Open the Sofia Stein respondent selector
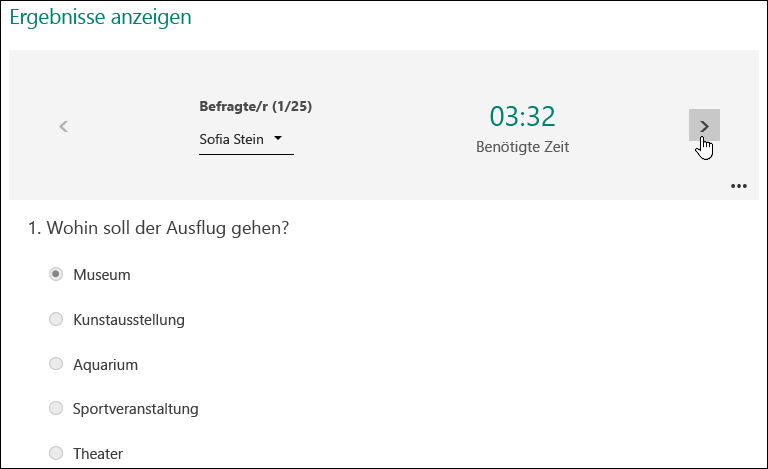The height and width of the screenshot is (469, 768). (246, 140)
